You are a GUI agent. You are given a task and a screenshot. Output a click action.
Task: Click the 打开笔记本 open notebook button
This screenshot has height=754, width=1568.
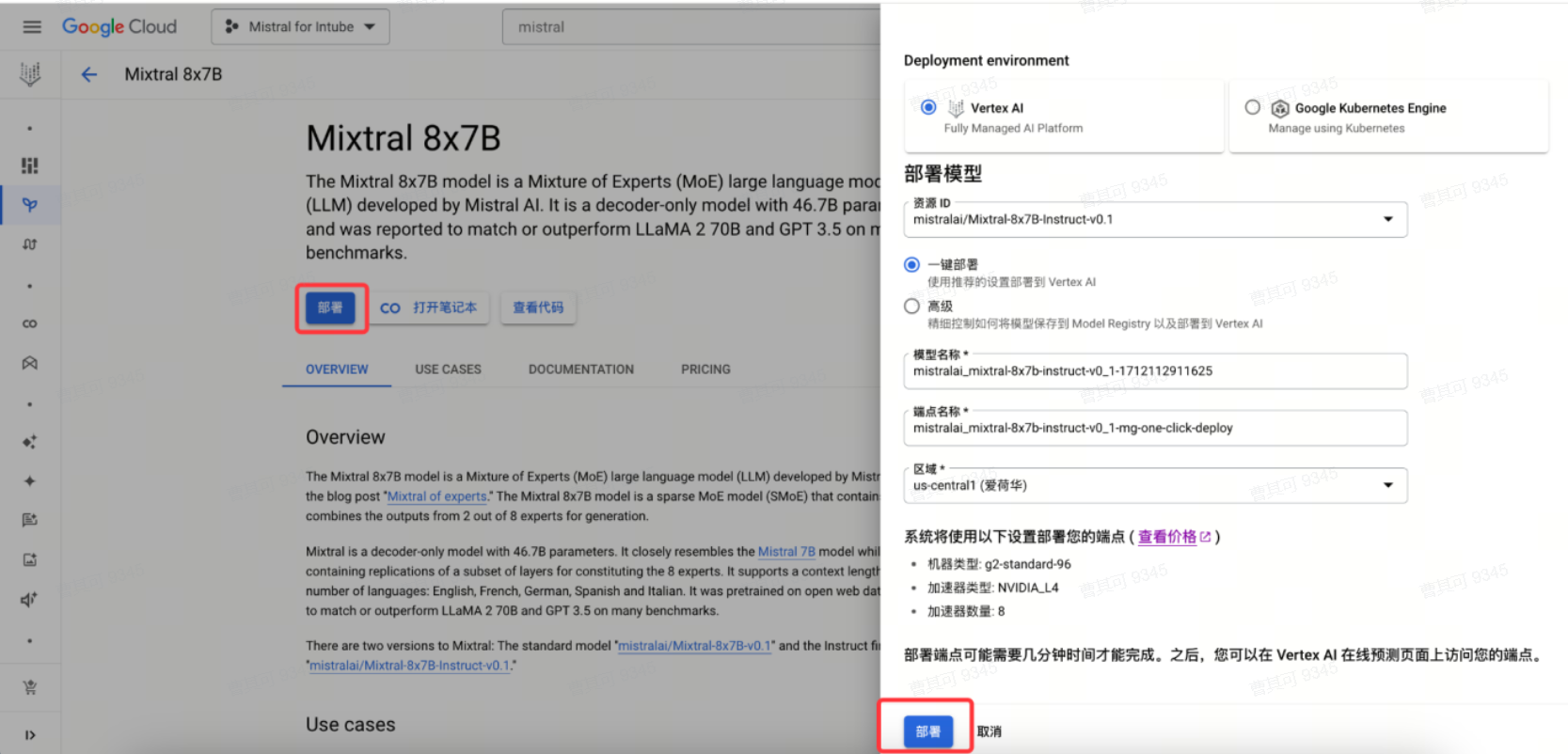click(x=430, y=307)
